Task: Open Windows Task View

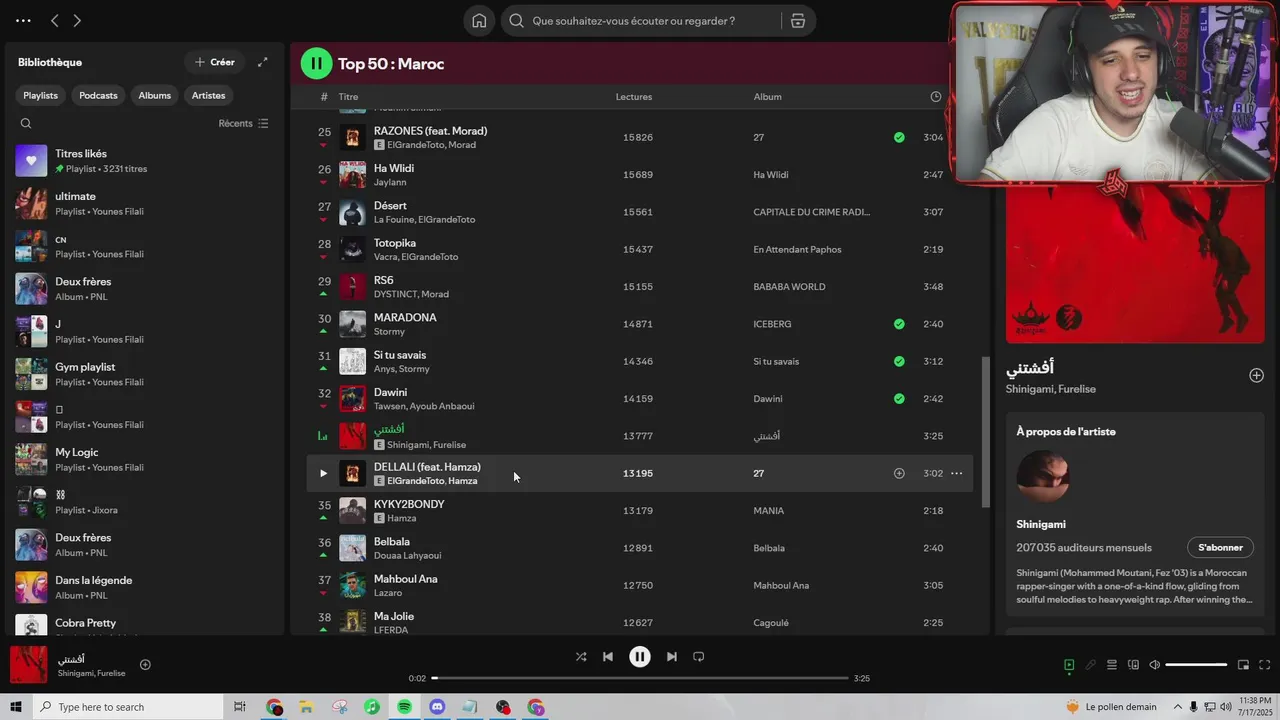Action: coord(240,707)
